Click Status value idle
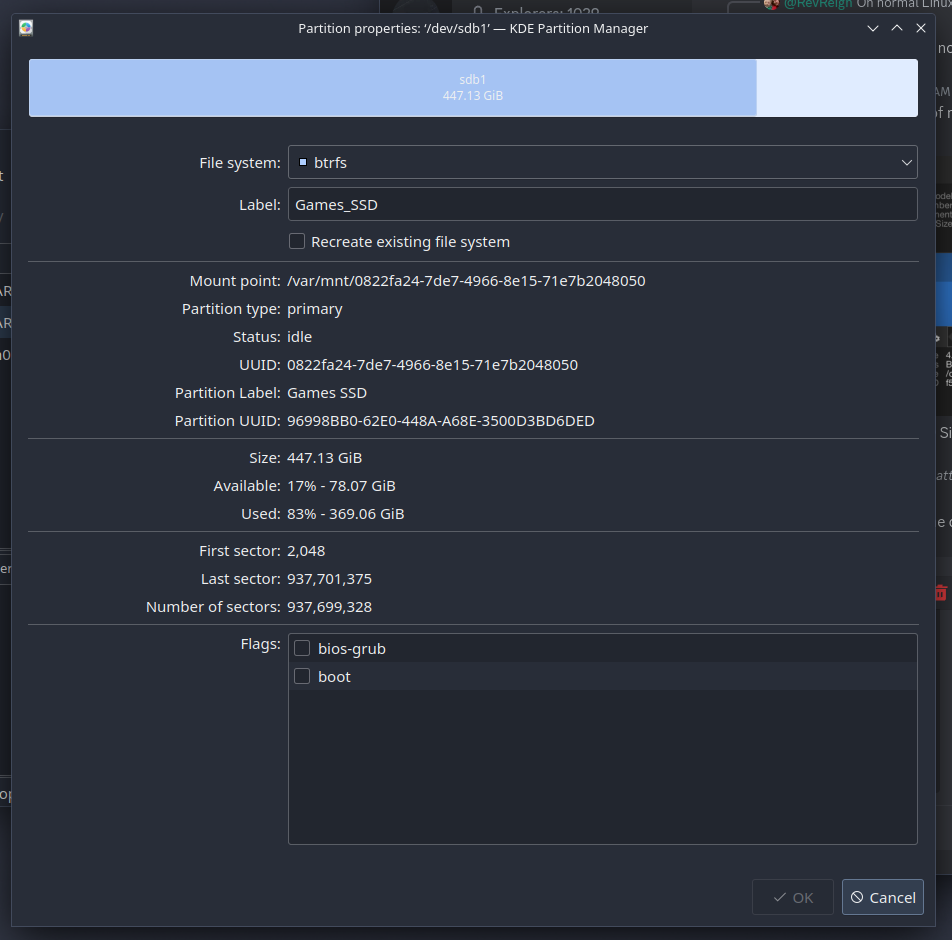This screenshot has width=952, height=940. tap(299, 336)
